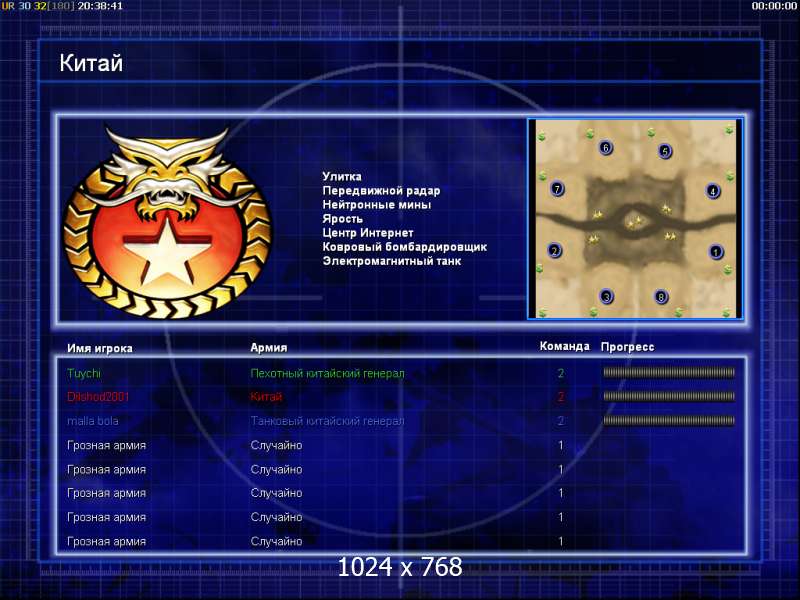Image resolution: width=800 pixels, height=600 pixels.
Task: Click team number in Tuychi row
Action: coord(561,373)
